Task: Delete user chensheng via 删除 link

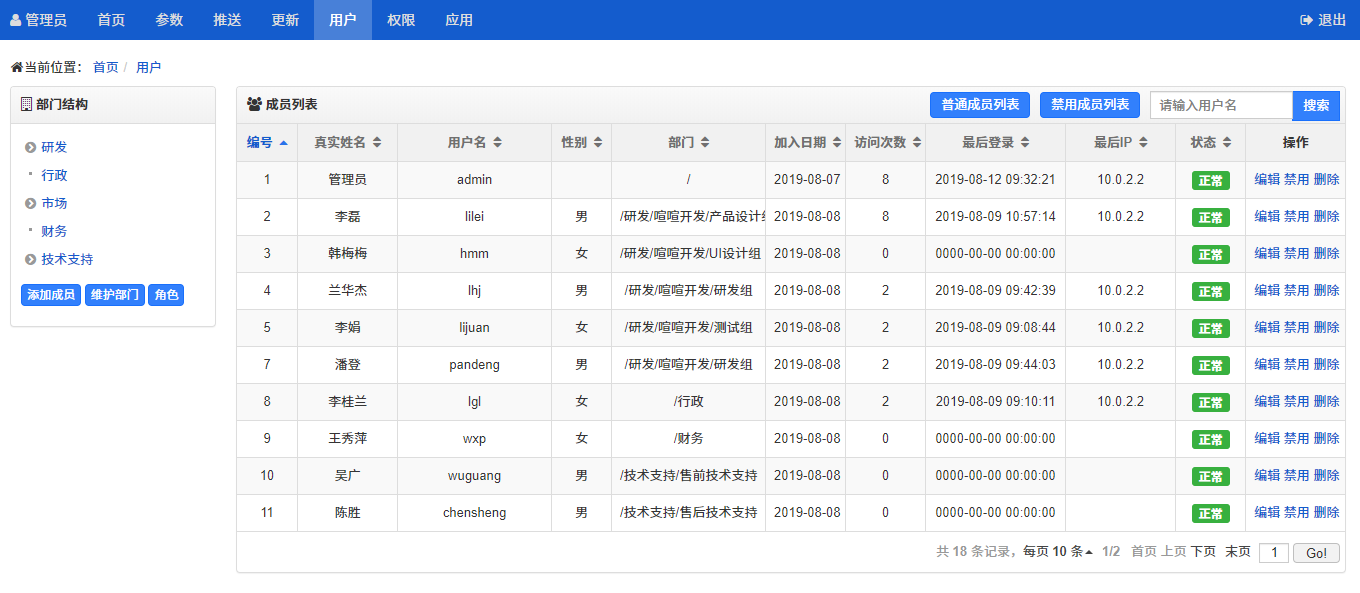Action: [1327, 512]
